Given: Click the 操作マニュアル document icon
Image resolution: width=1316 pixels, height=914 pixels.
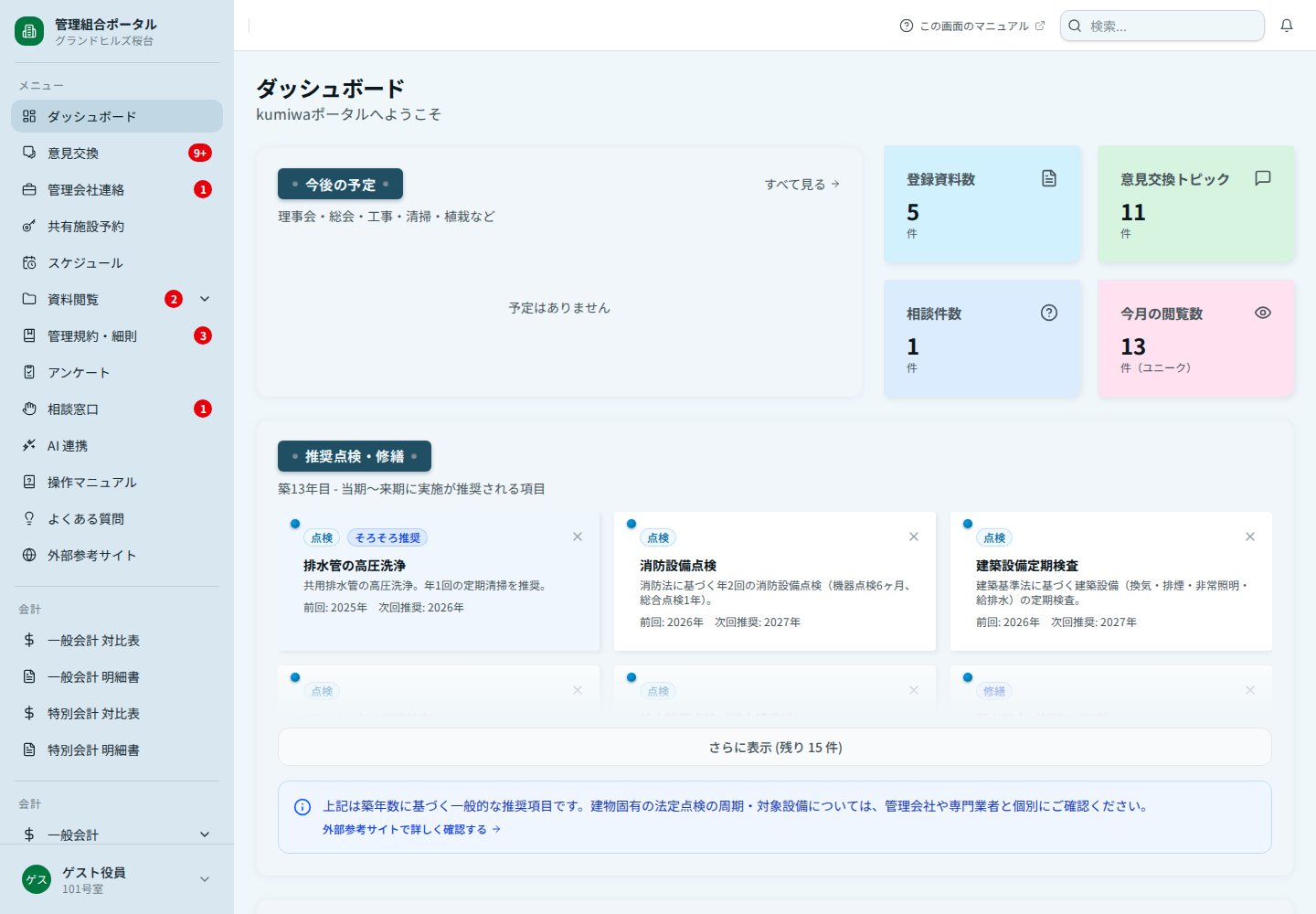Looking at the screenshot, I should point(29,482).
